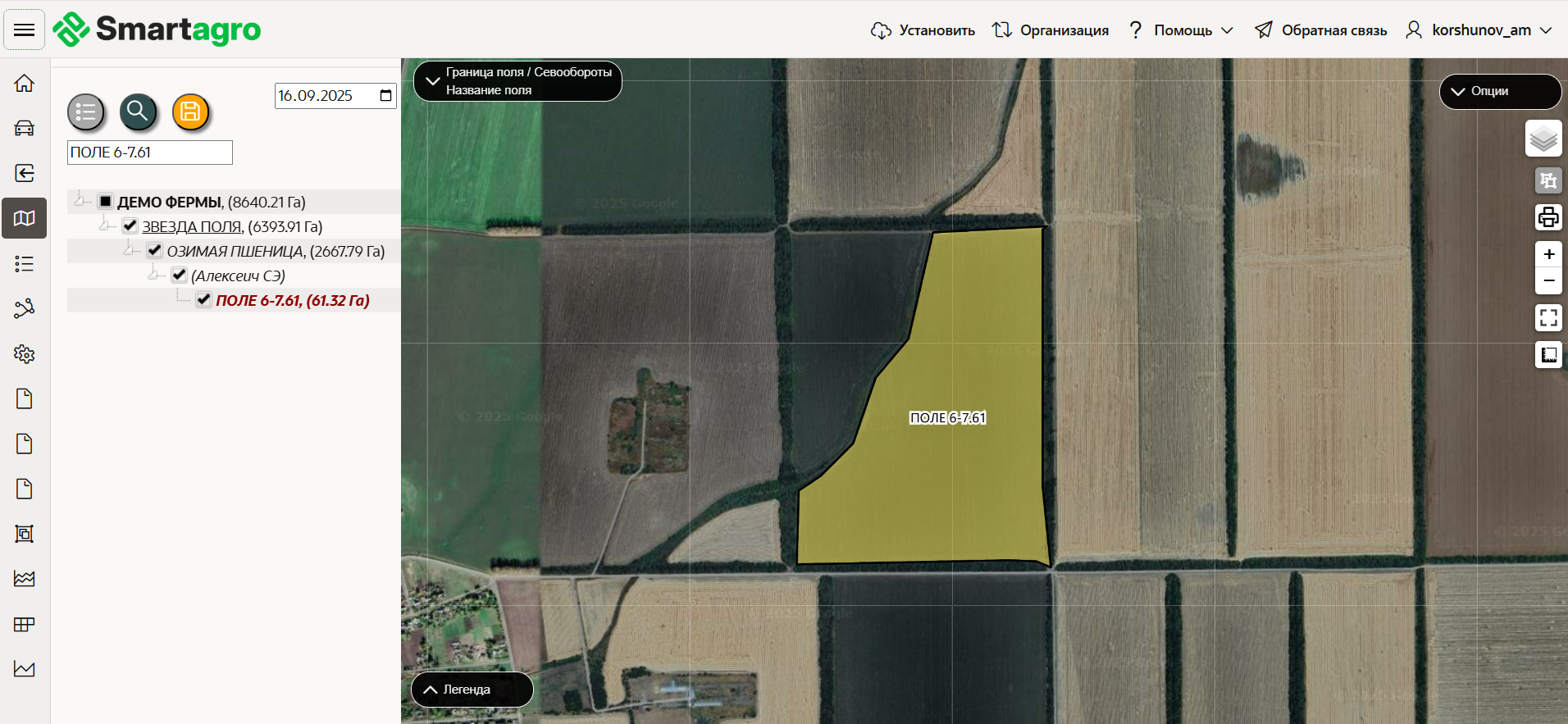1568x724 pixels.
Task: Click the print map icon
Action: [x=1547, y=217]
